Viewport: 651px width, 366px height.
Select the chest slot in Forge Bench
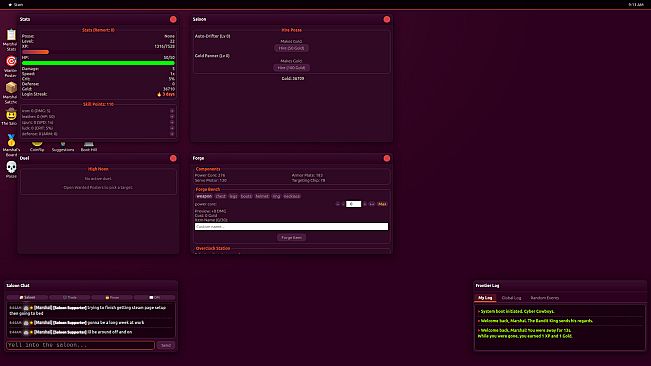220,196
